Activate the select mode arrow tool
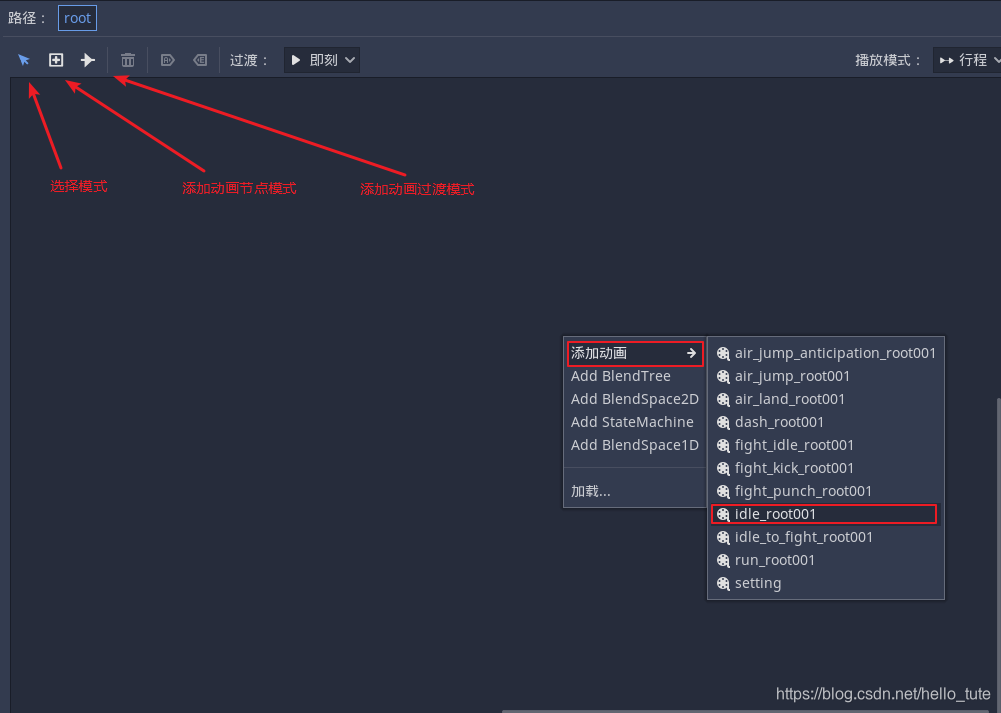The image size is (1001, 713). coord(24,60)
